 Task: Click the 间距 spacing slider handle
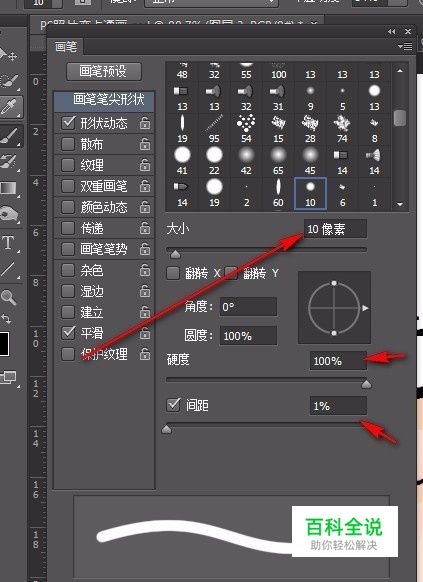167,429
